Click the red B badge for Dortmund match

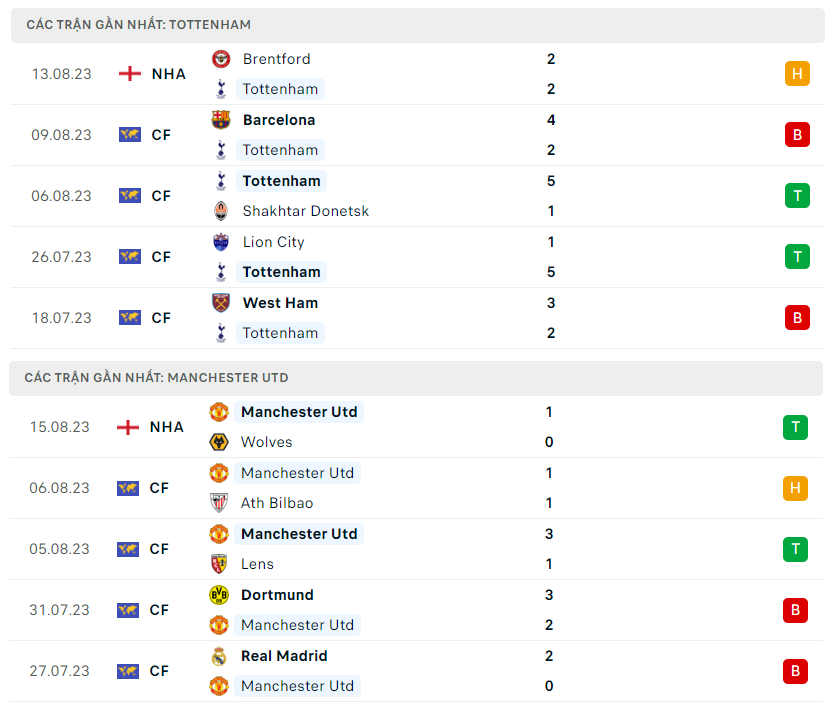coord(795,610)
